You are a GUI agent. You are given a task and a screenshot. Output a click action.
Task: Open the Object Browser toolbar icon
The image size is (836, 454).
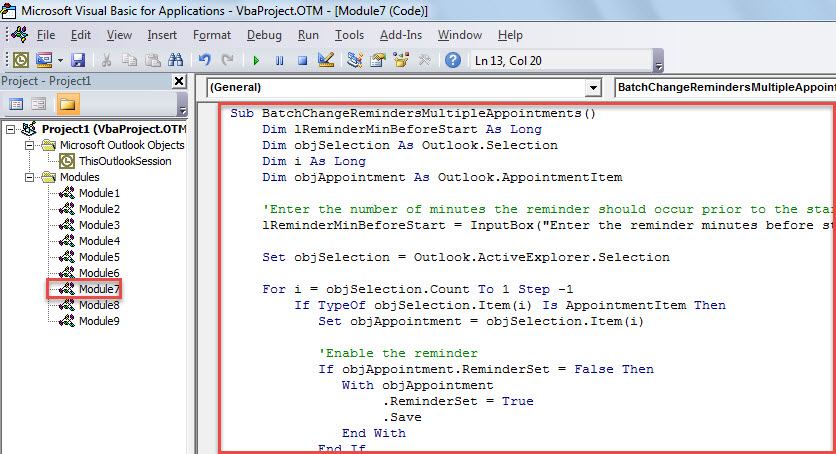click(401, 60)
